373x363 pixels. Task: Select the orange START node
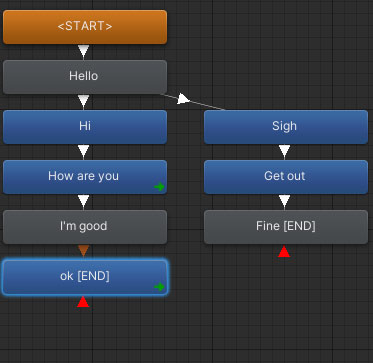point(85,27)
